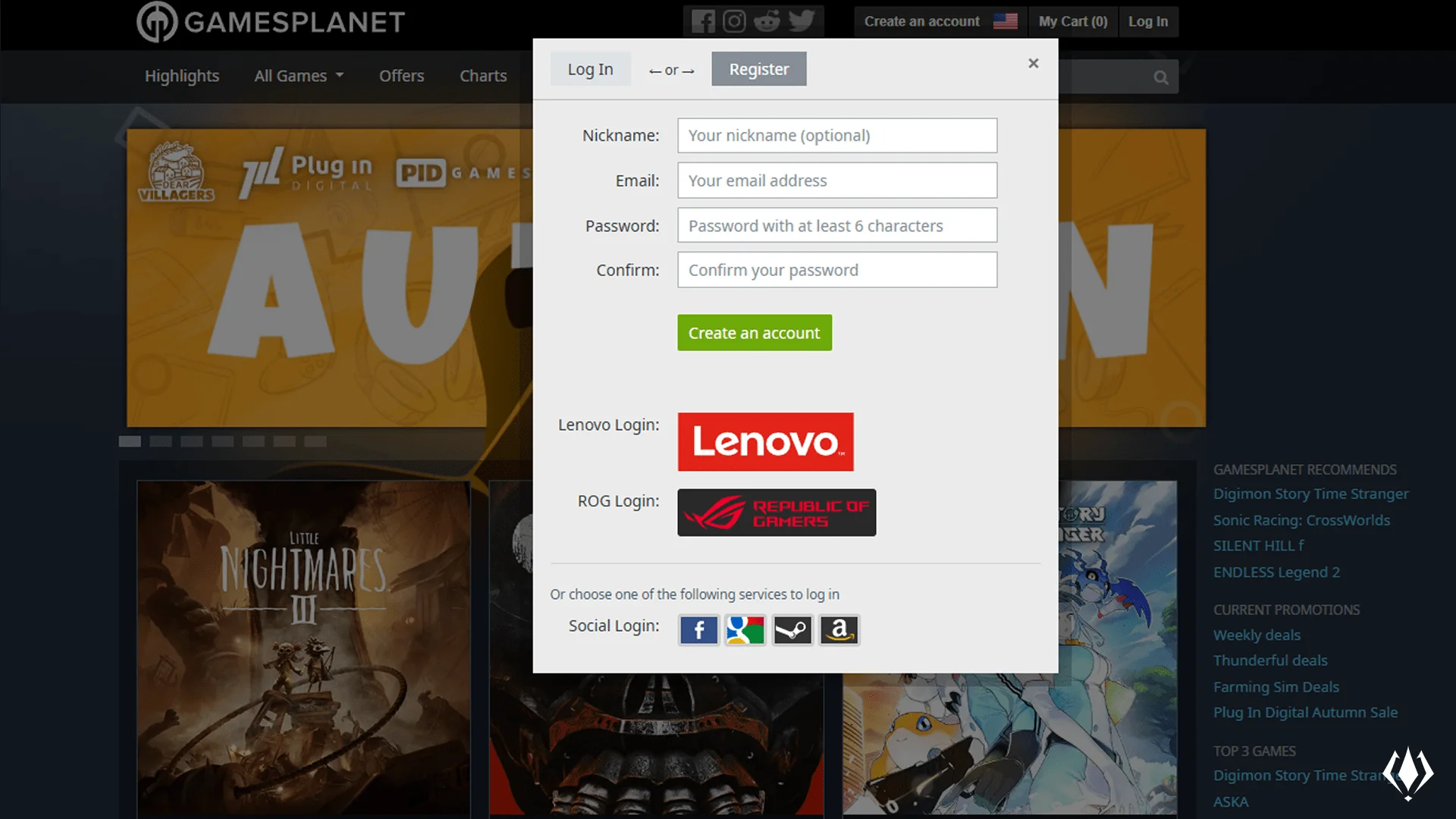Expand the All Games dropdown
The height and width of the screenshot is (819, 1456).
click(x=299, y=76)
